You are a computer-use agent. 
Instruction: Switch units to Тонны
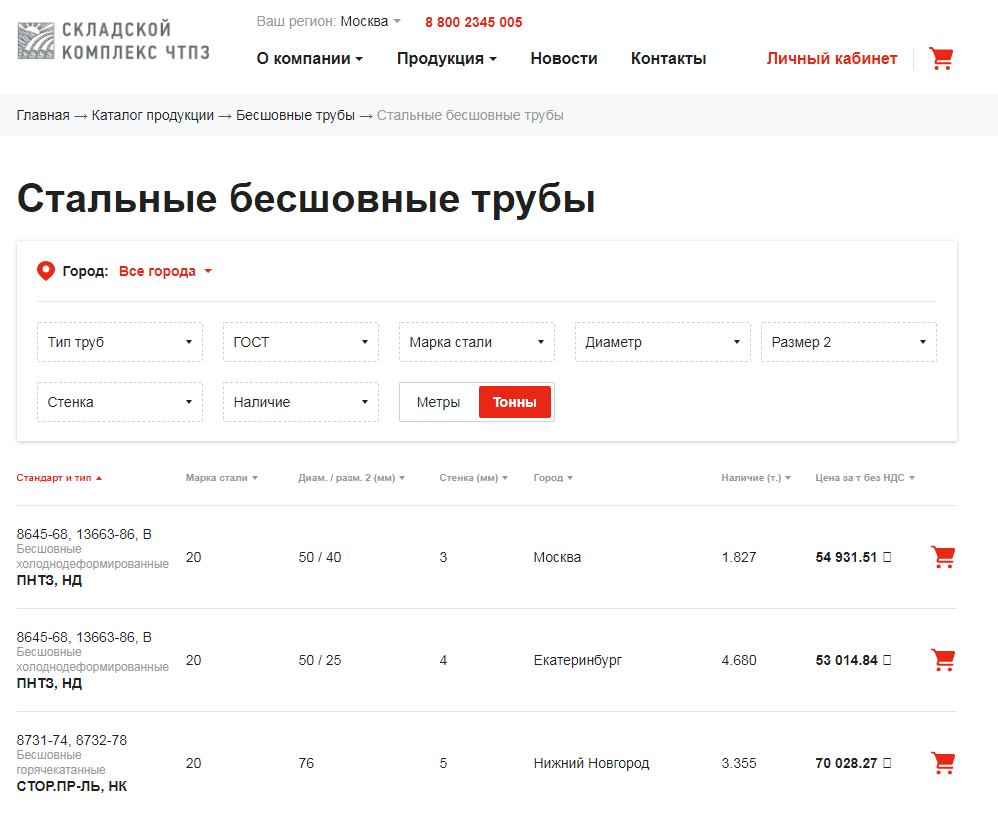click(514, 402)
